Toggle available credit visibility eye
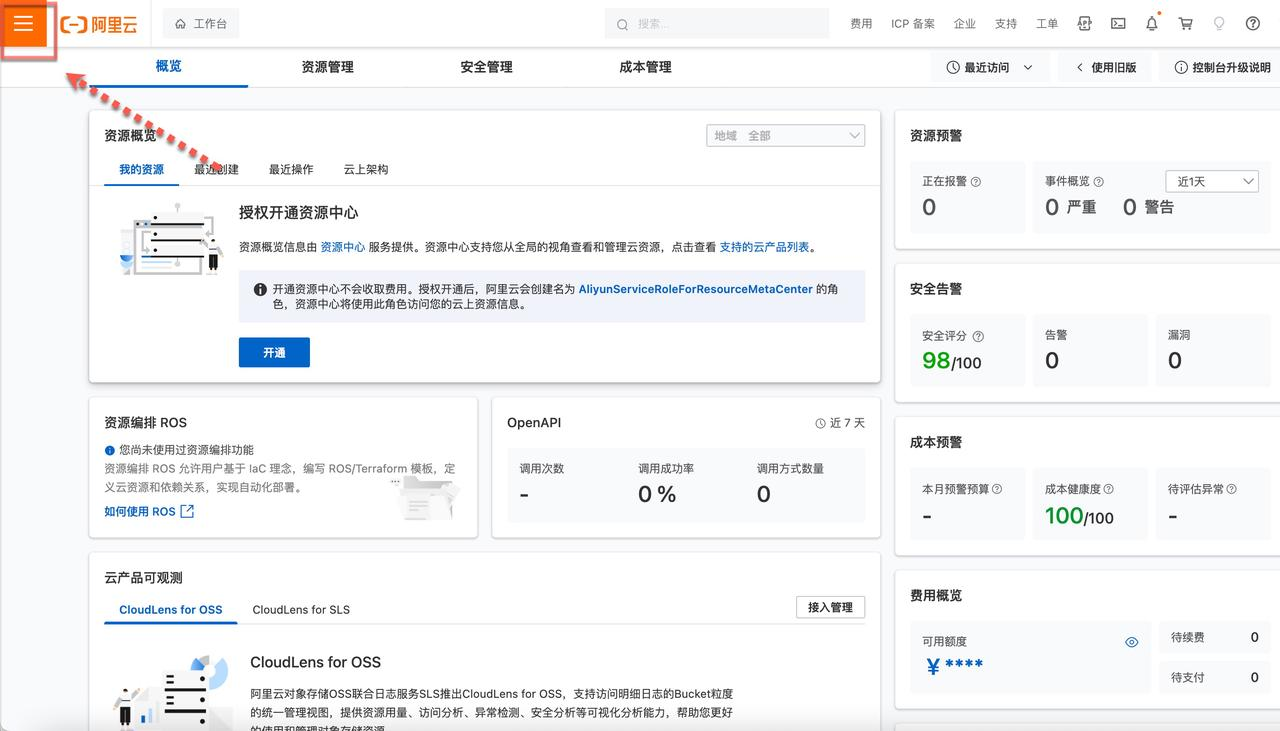 [1132, 642]
